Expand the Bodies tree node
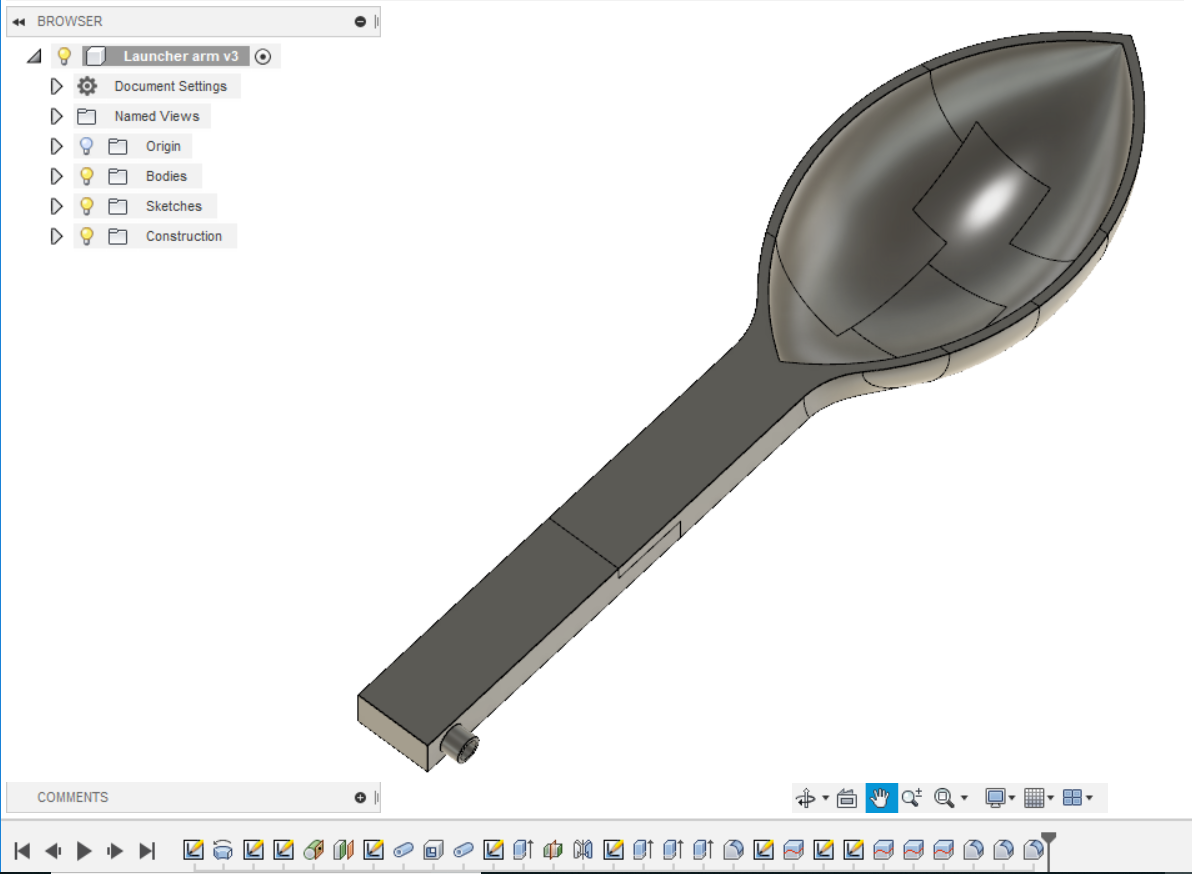The height and width of the screenshot is (874, 1192). 56,176
